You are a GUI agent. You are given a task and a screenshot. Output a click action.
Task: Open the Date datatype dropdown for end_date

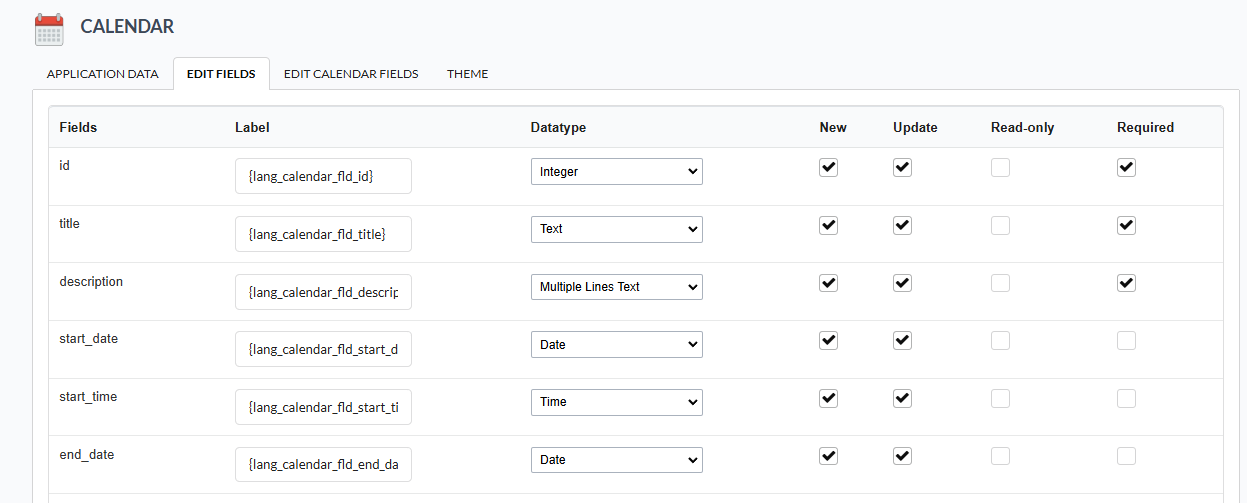616,460
